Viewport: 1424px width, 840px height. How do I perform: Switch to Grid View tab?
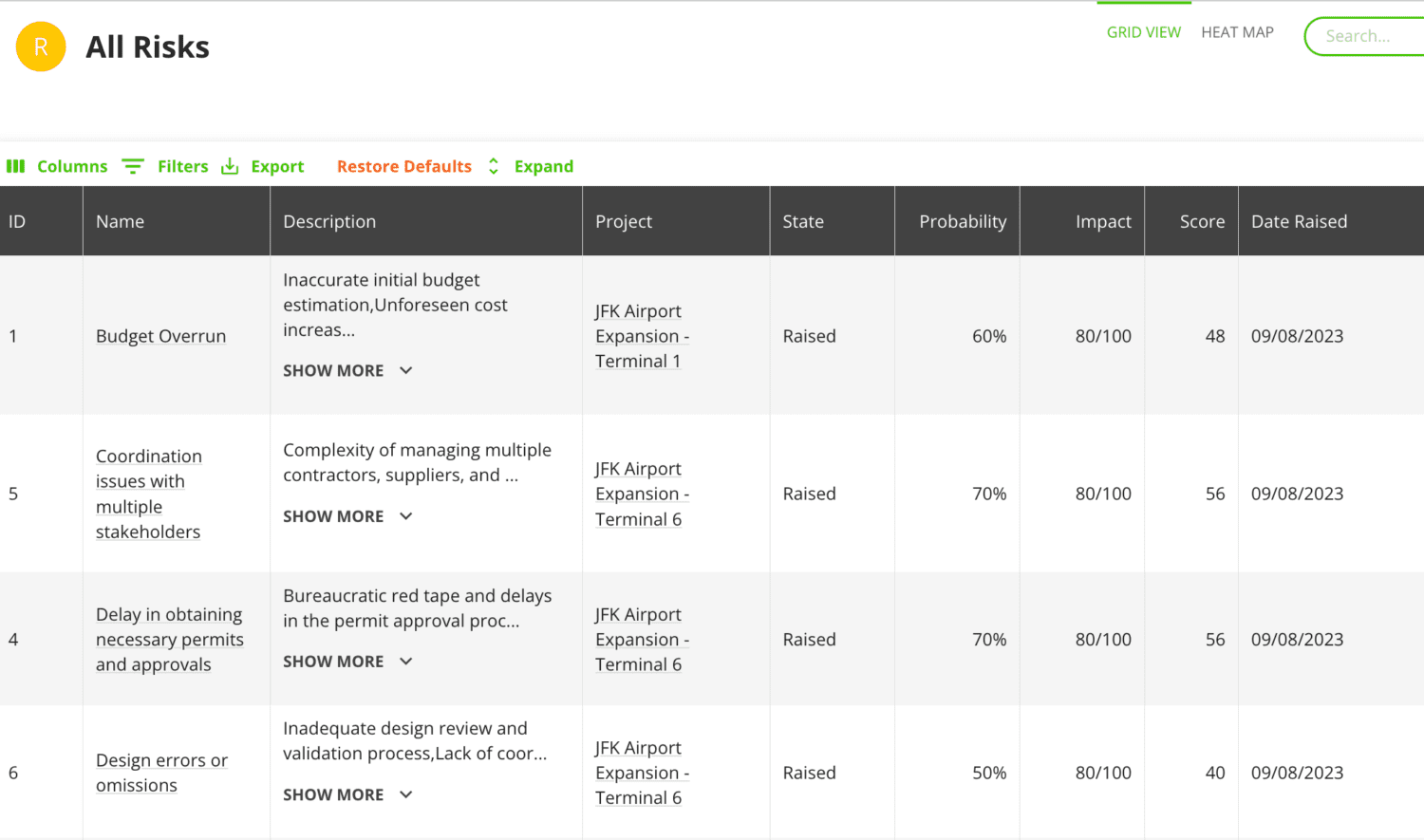pos(1144,32)
